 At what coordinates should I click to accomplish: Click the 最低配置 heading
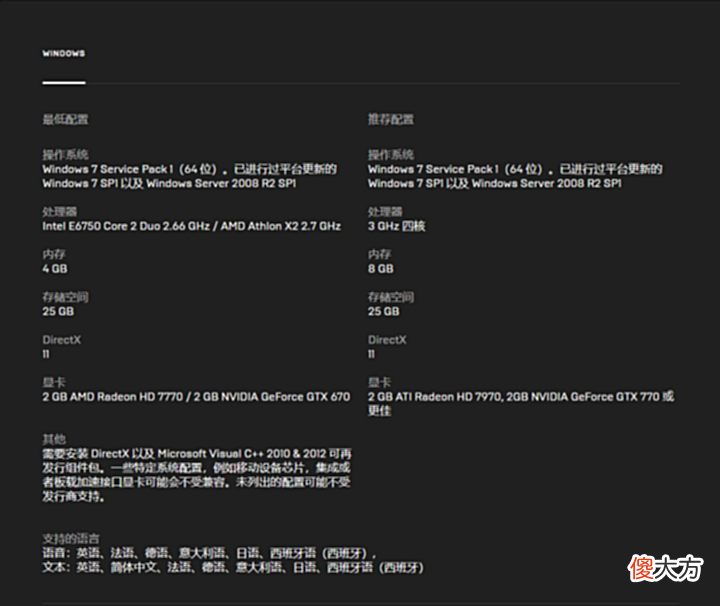click(65, 119)
